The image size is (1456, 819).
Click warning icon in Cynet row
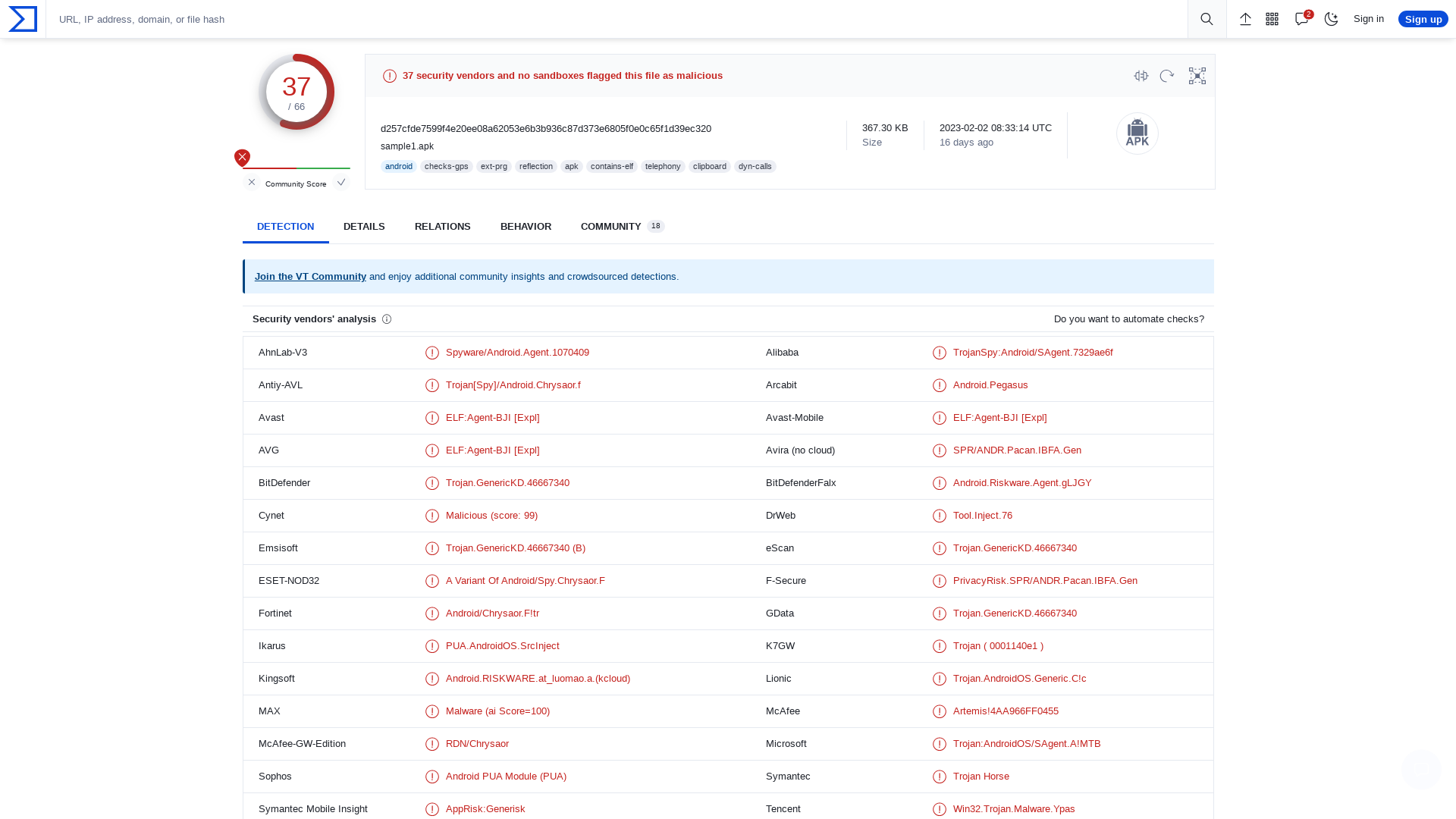click(x=432, y=516)
